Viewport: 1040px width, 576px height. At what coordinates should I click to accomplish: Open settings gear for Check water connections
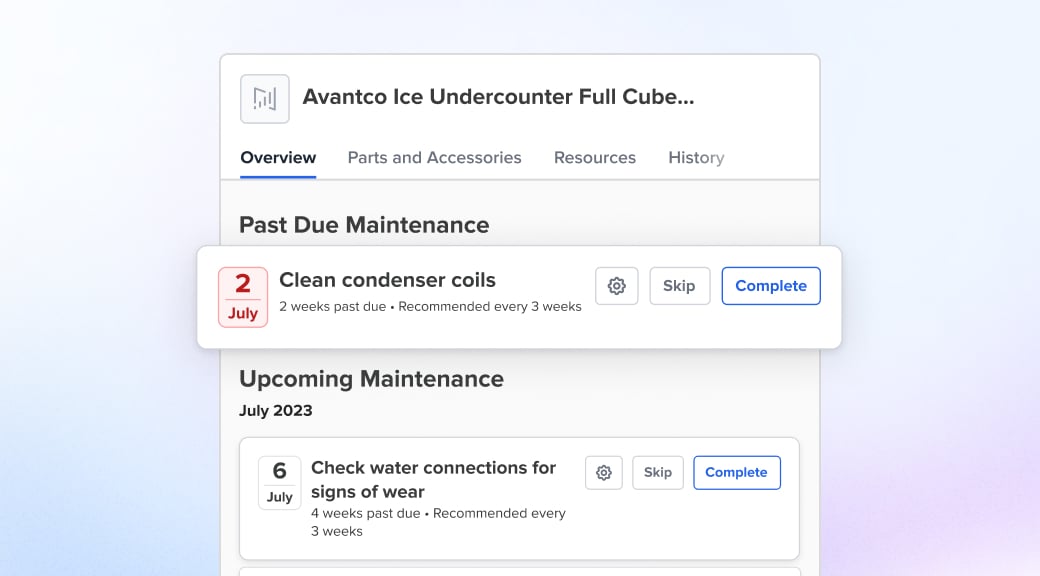click(x=604, y=473)
